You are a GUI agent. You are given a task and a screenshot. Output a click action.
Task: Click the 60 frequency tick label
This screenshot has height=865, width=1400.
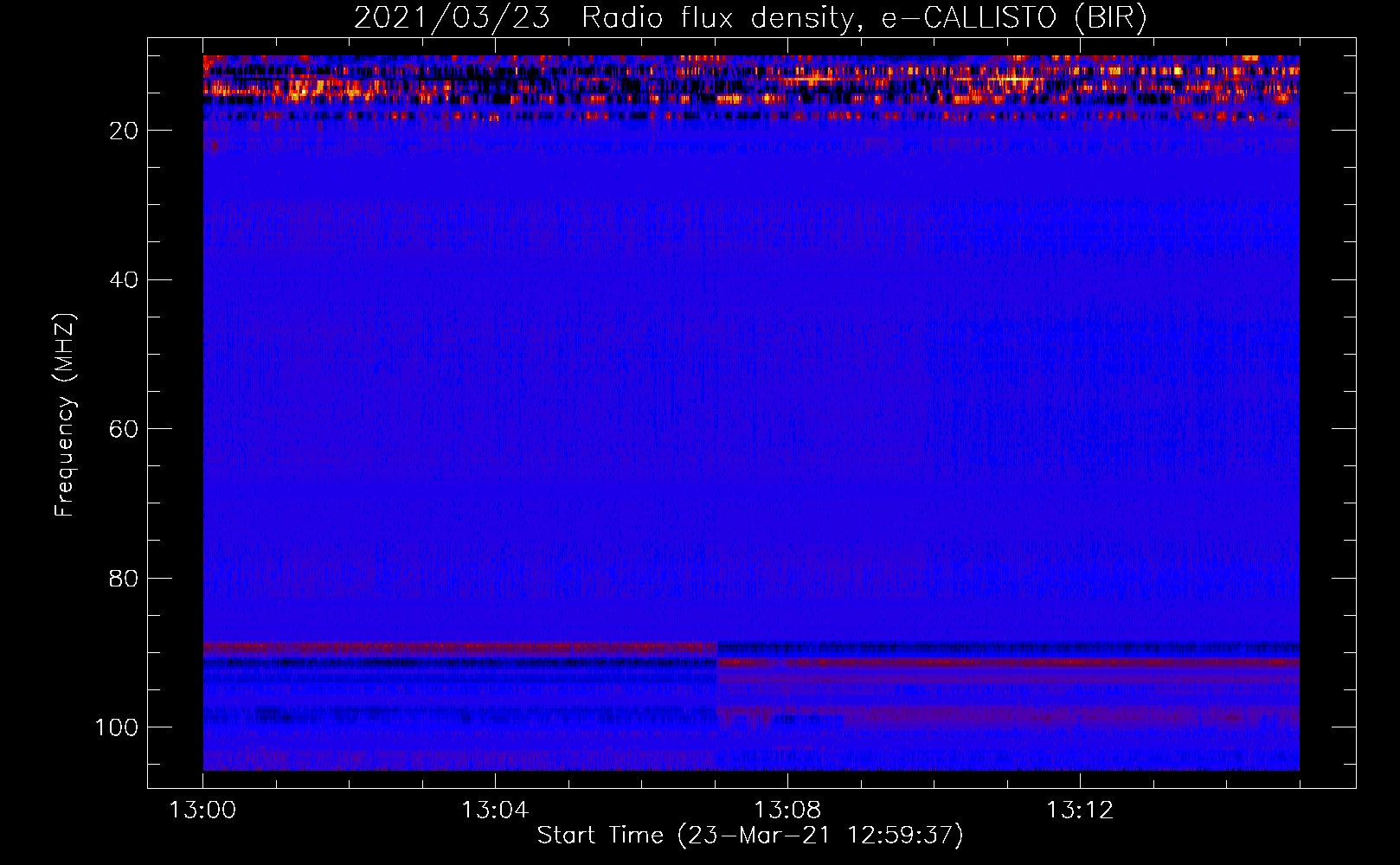(124, 429)
